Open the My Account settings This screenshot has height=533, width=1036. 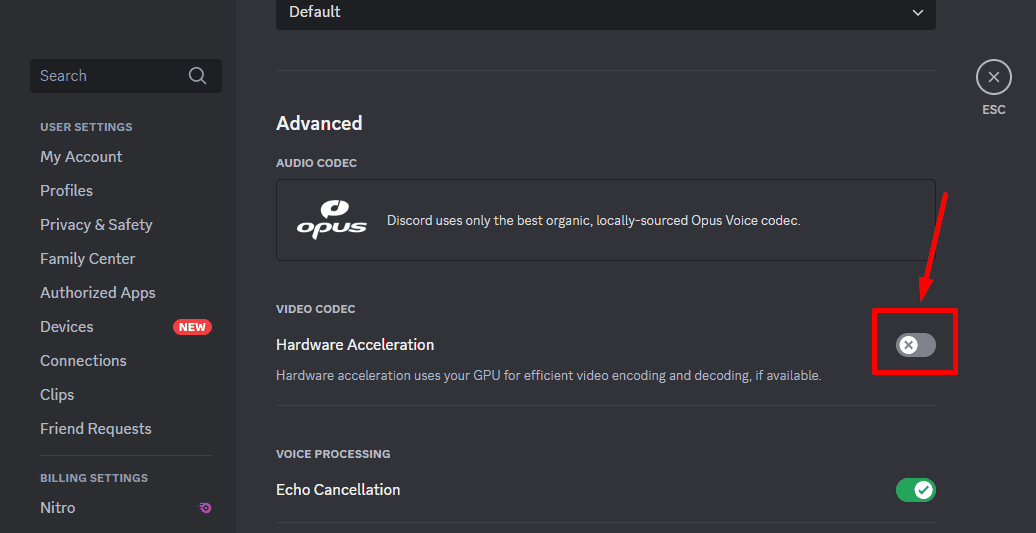(x=81, y=157)
